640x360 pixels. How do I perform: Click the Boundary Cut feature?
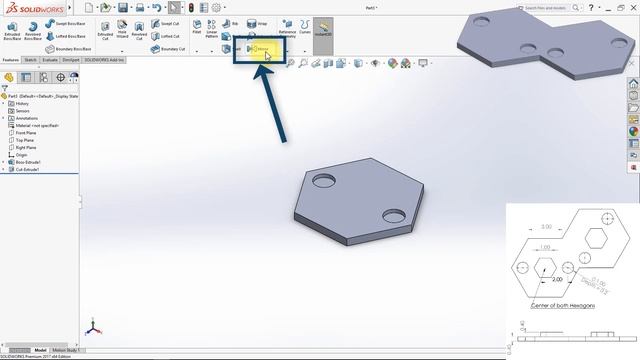[x=168, y=49]
